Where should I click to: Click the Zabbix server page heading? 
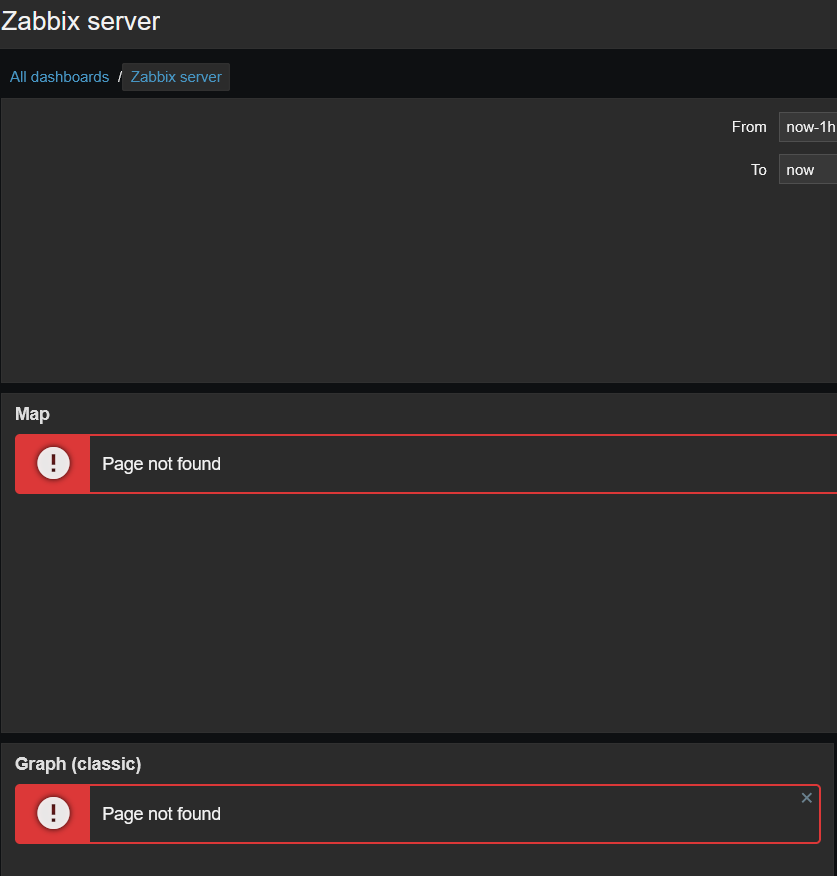pyautogui.click(x=80, y=21)
